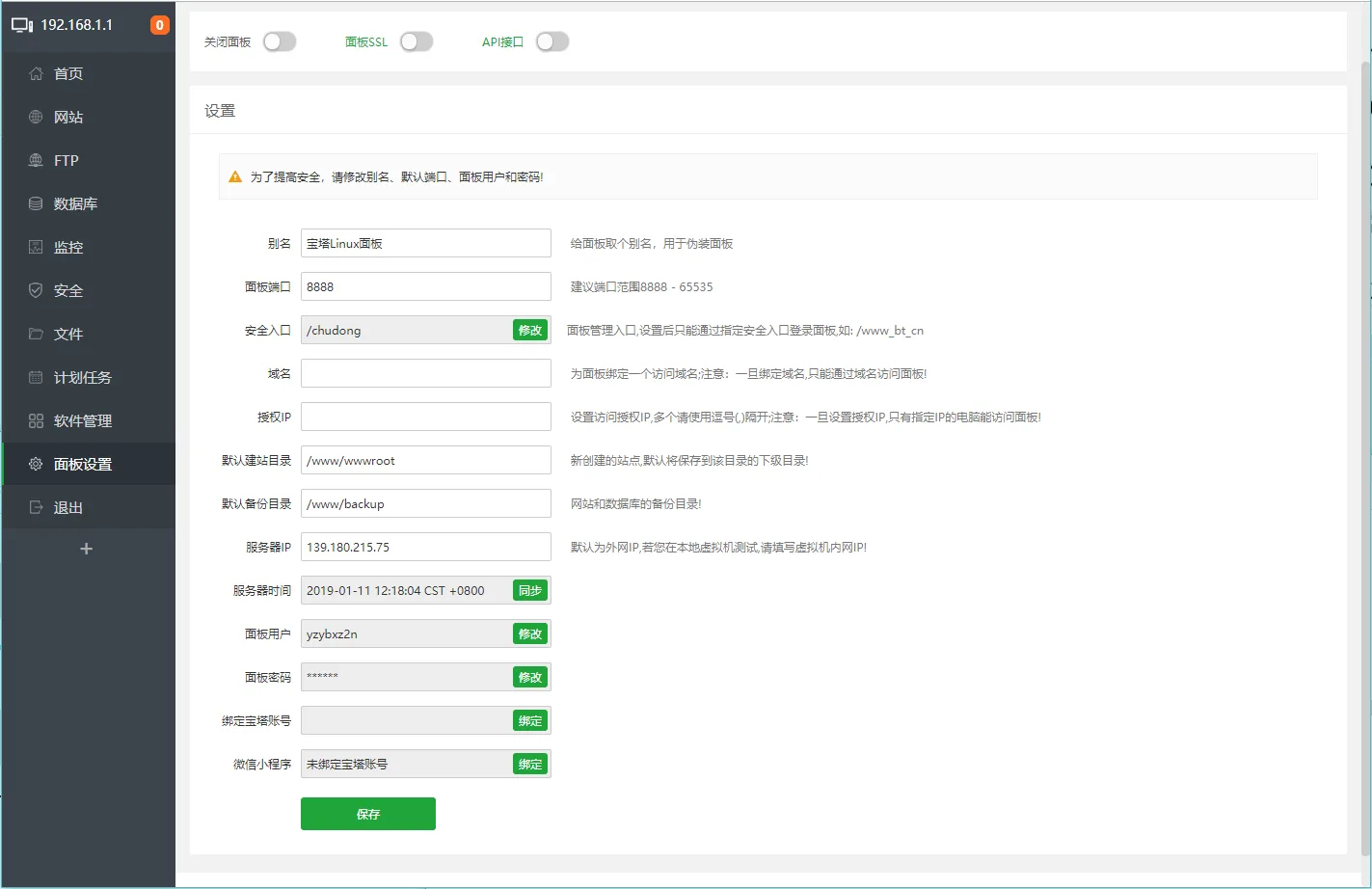Select 软件管理 in the sidebar
This screenshot has width=1372, height=889.
pyautogui.click(x=88, y=420)
